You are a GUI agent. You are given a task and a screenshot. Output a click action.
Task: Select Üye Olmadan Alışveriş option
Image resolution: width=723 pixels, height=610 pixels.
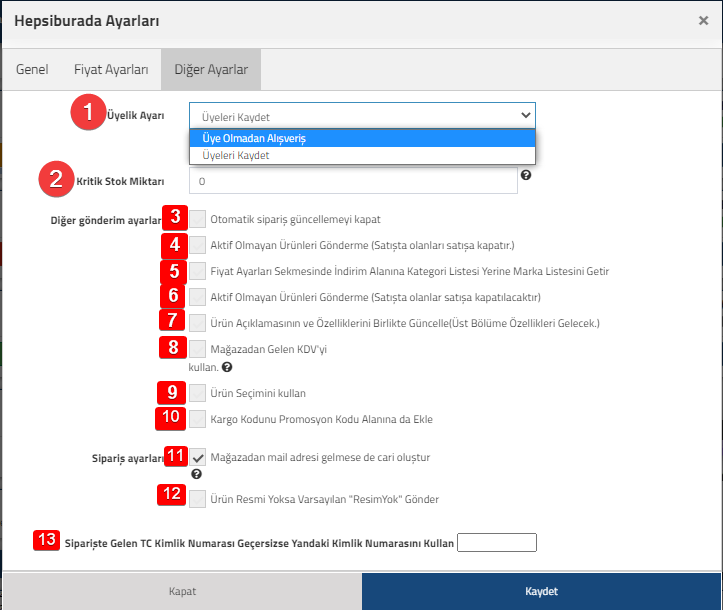362,138
